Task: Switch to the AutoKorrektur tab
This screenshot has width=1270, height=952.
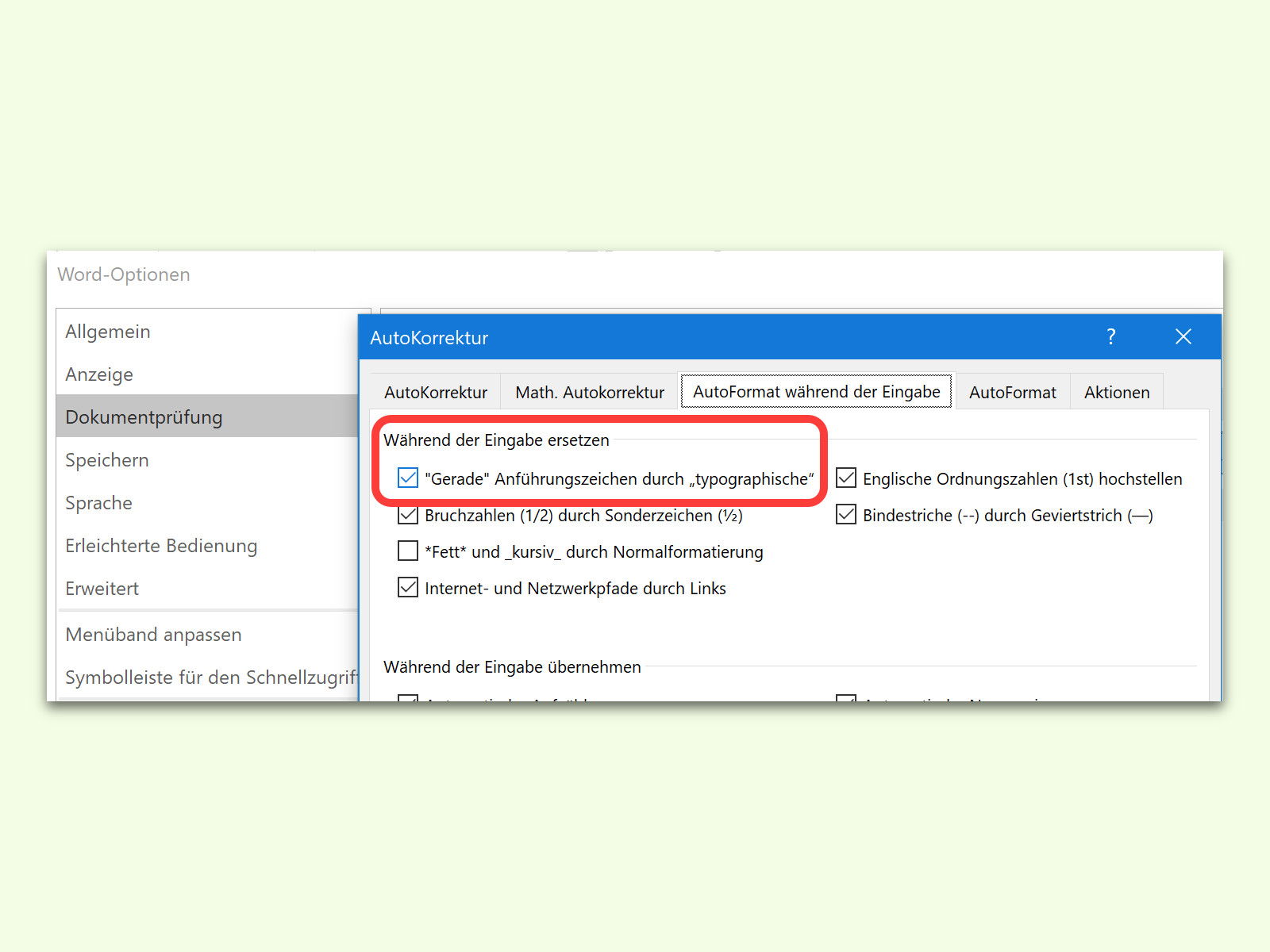Action: [x=436, y=392]
